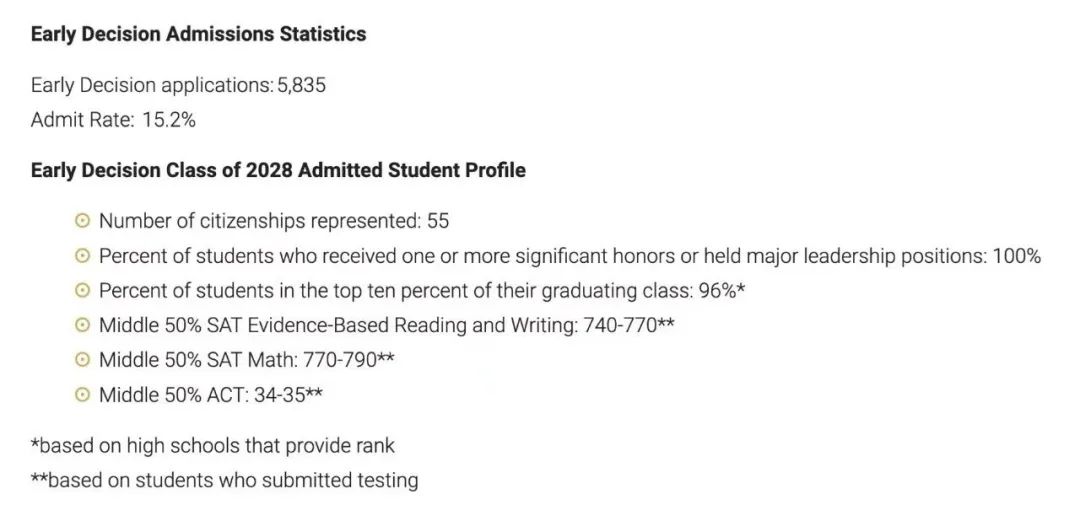The height and width of the screenshot is (521, 1080).
Task: Click the Class of 2028 Admitted Student Profile heading
Action: [x=278, y=170]
